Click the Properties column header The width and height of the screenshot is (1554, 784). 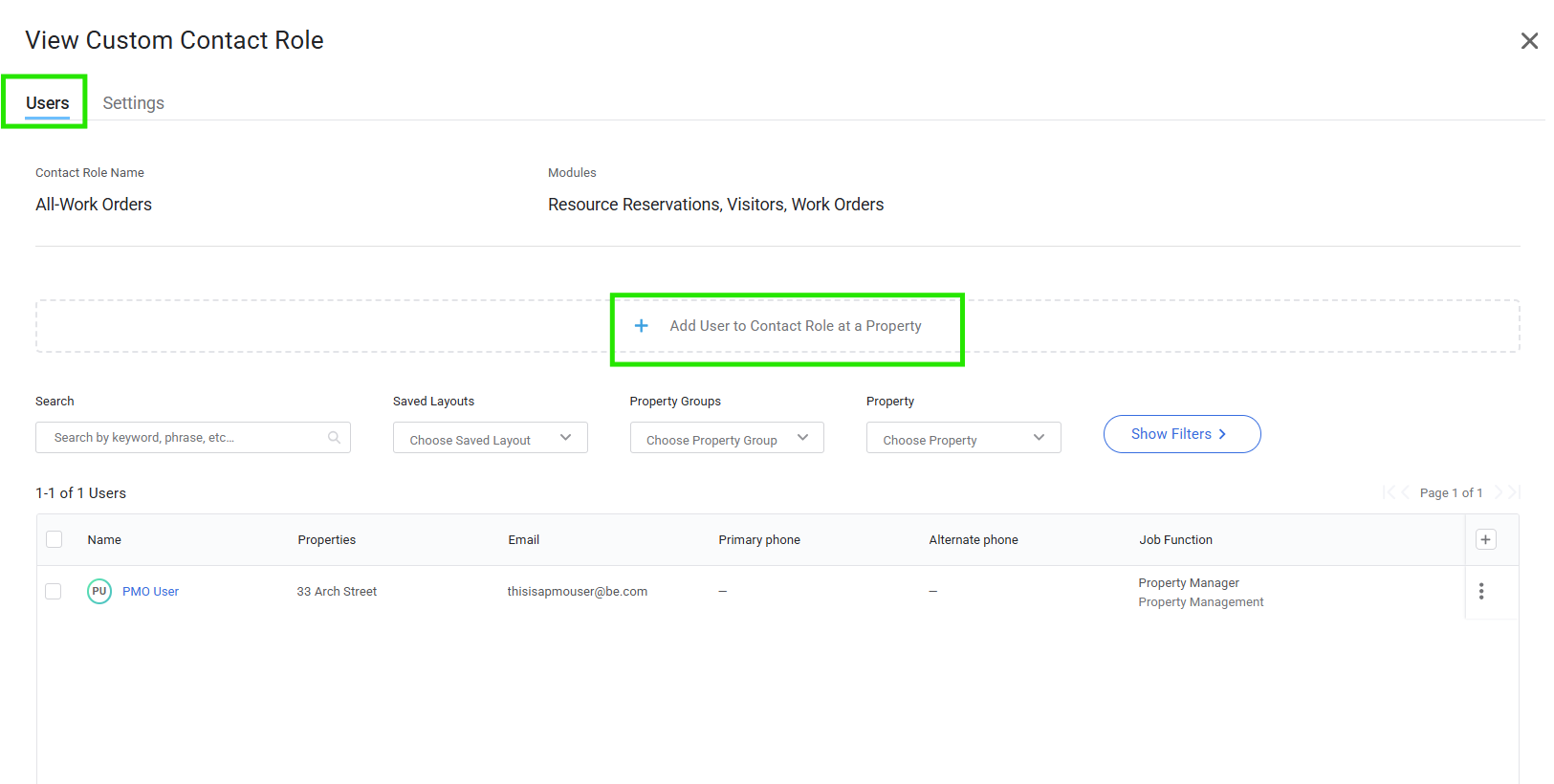327,540
